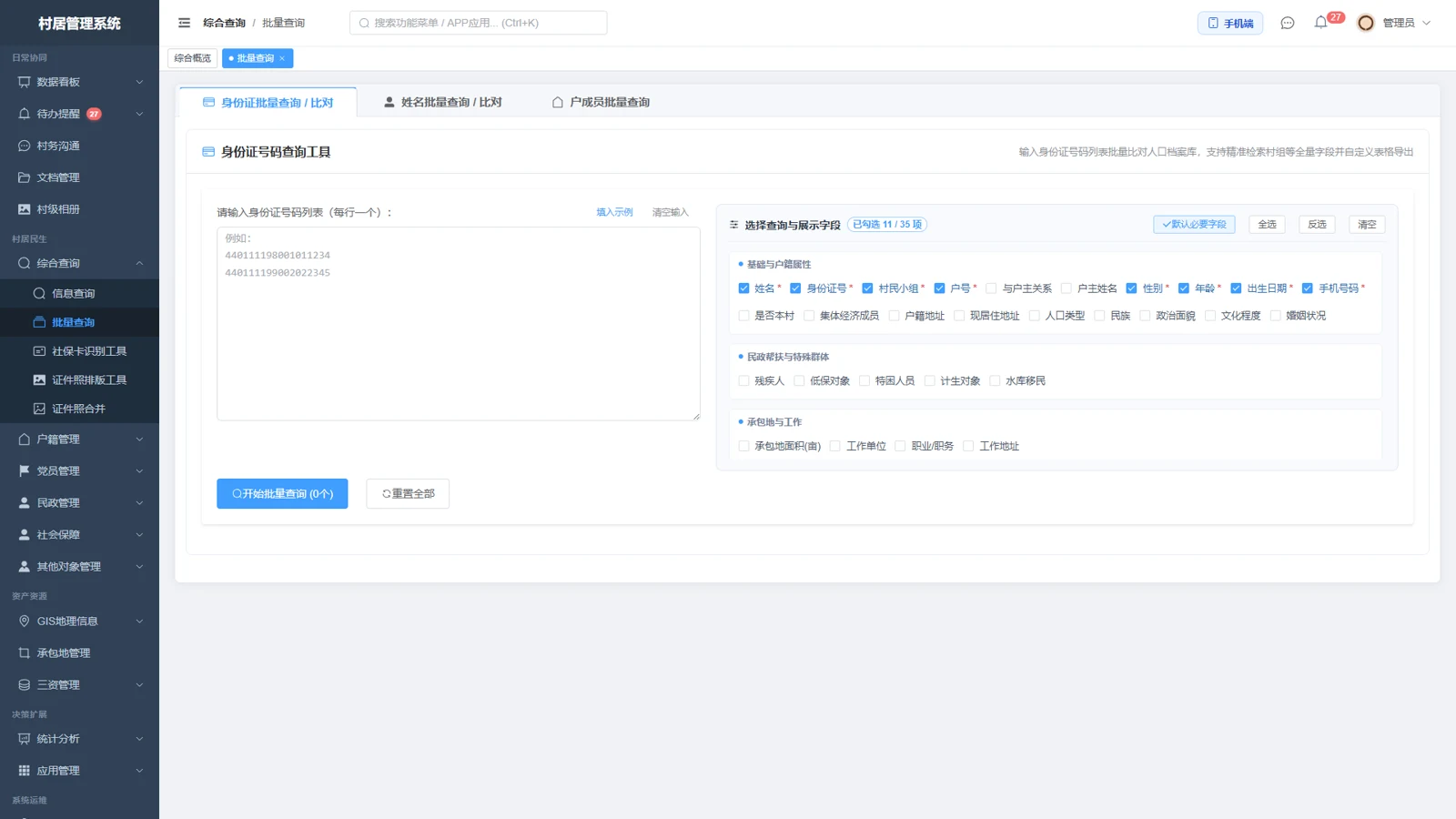Screen dimensions: 1456x819
Task: Uncheck the 姓名 field checkbox
Action: 743,288
